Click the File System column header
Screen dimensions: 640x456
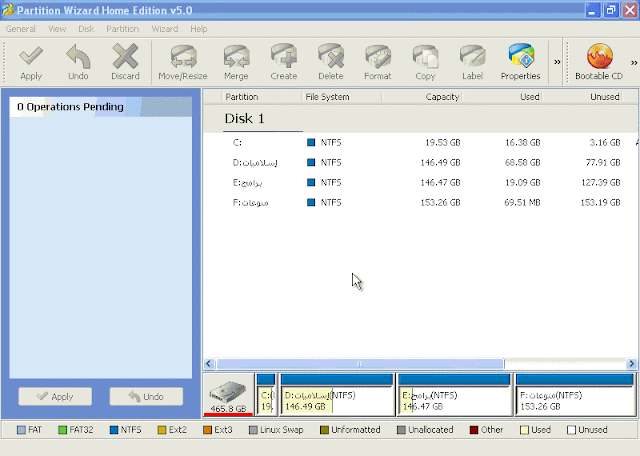click(342, 97)
